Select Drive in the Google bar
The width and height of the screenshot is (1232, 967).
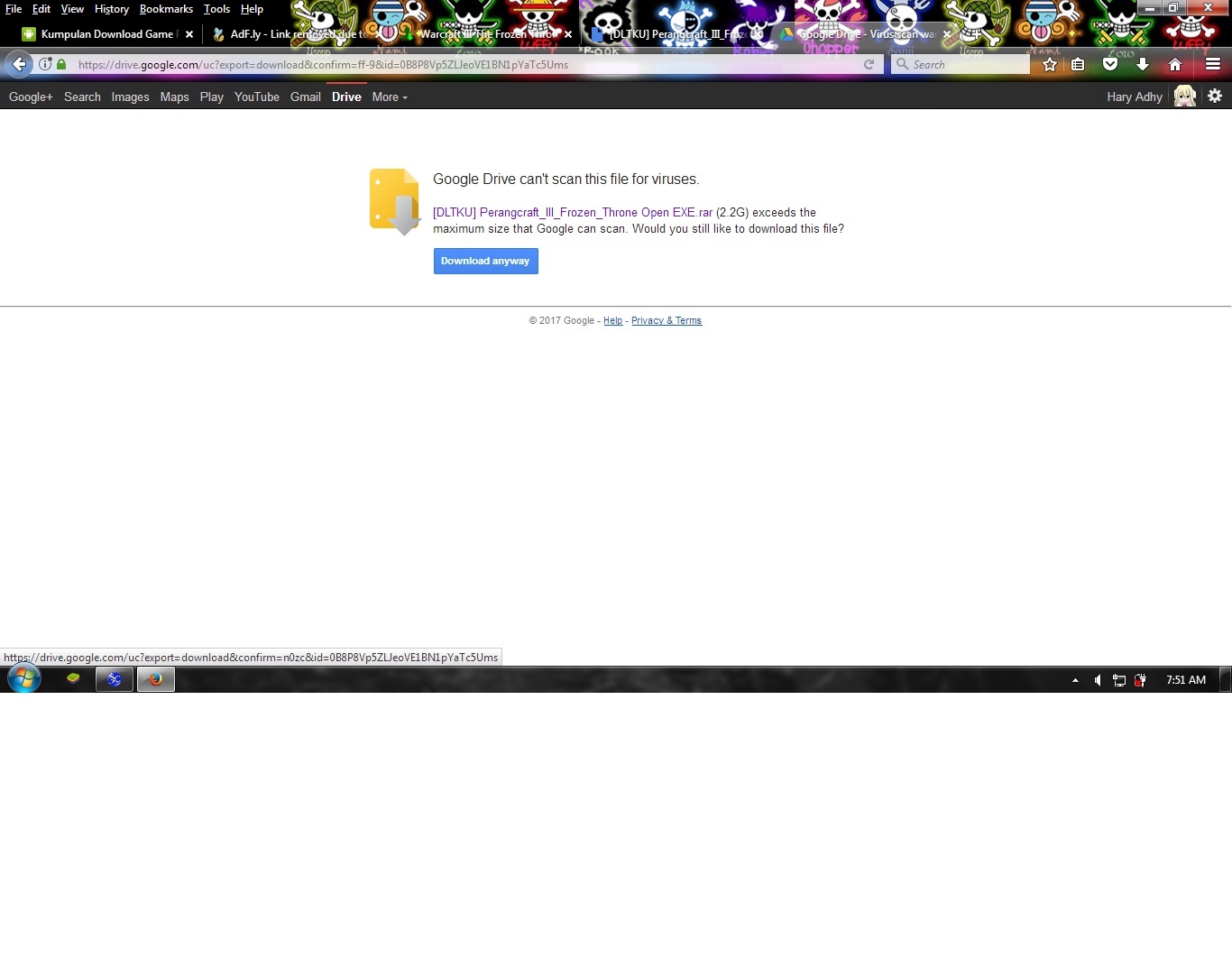[x=346, y=97]
